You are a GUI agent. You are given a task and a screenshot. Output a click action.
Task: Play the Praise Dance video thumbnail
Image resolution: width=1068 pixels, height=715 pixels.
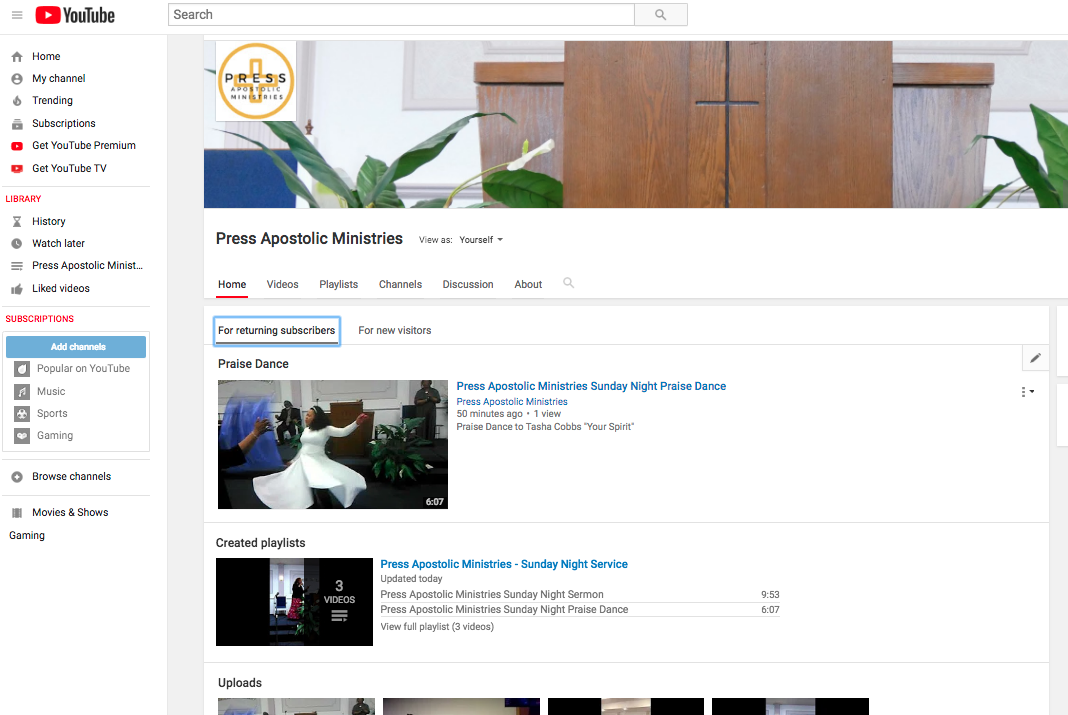coord(333,444)
